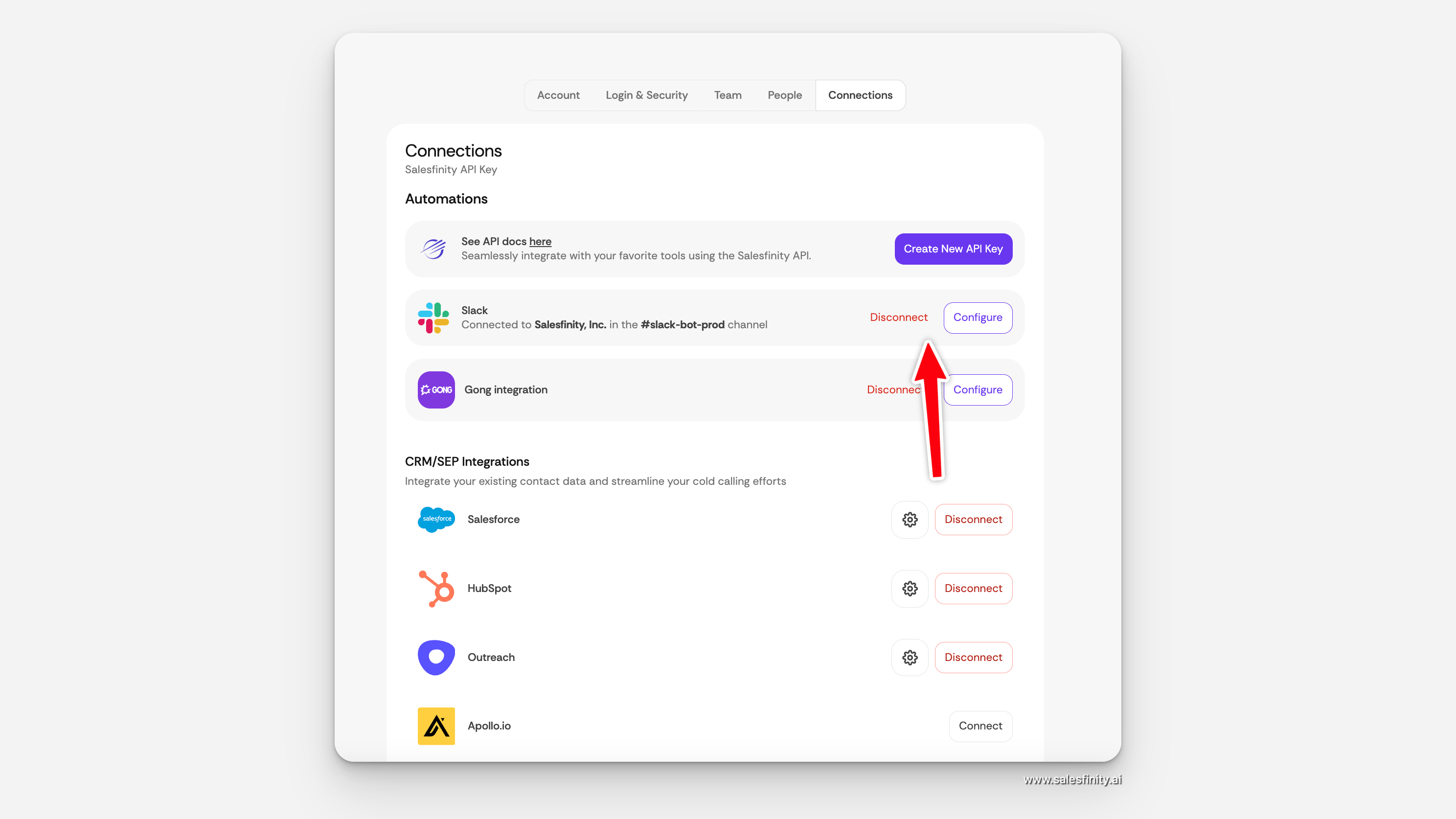Viewport: 1456px width, 819px height.
Task: Open Salesforce settings gear icon
Action: pyautogui.click(x=910, y=520)
